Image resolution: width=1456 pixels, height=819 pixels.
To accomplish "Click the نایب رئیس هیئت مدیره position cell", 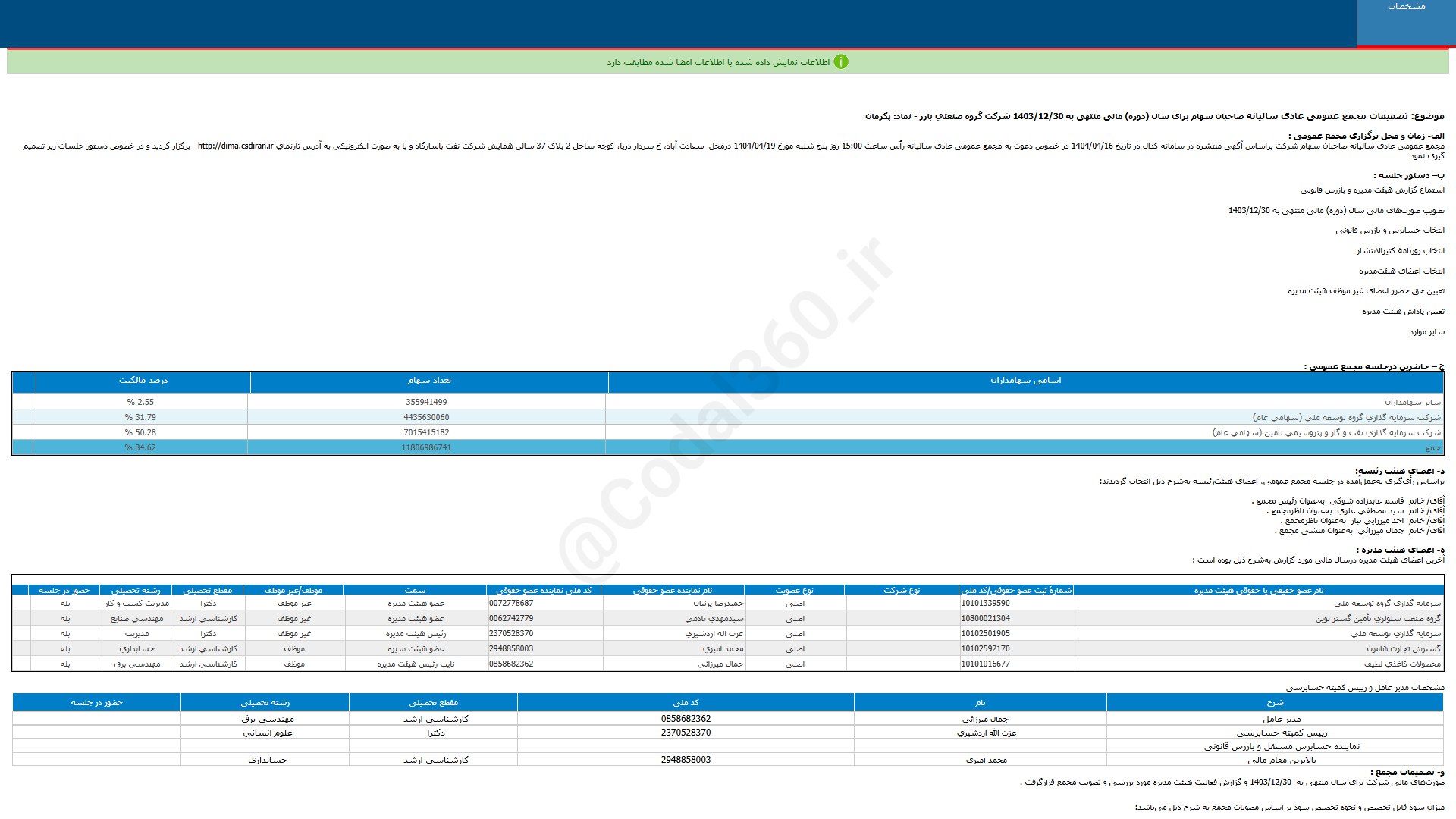I will pyautogui.click(x=416, y=664).
